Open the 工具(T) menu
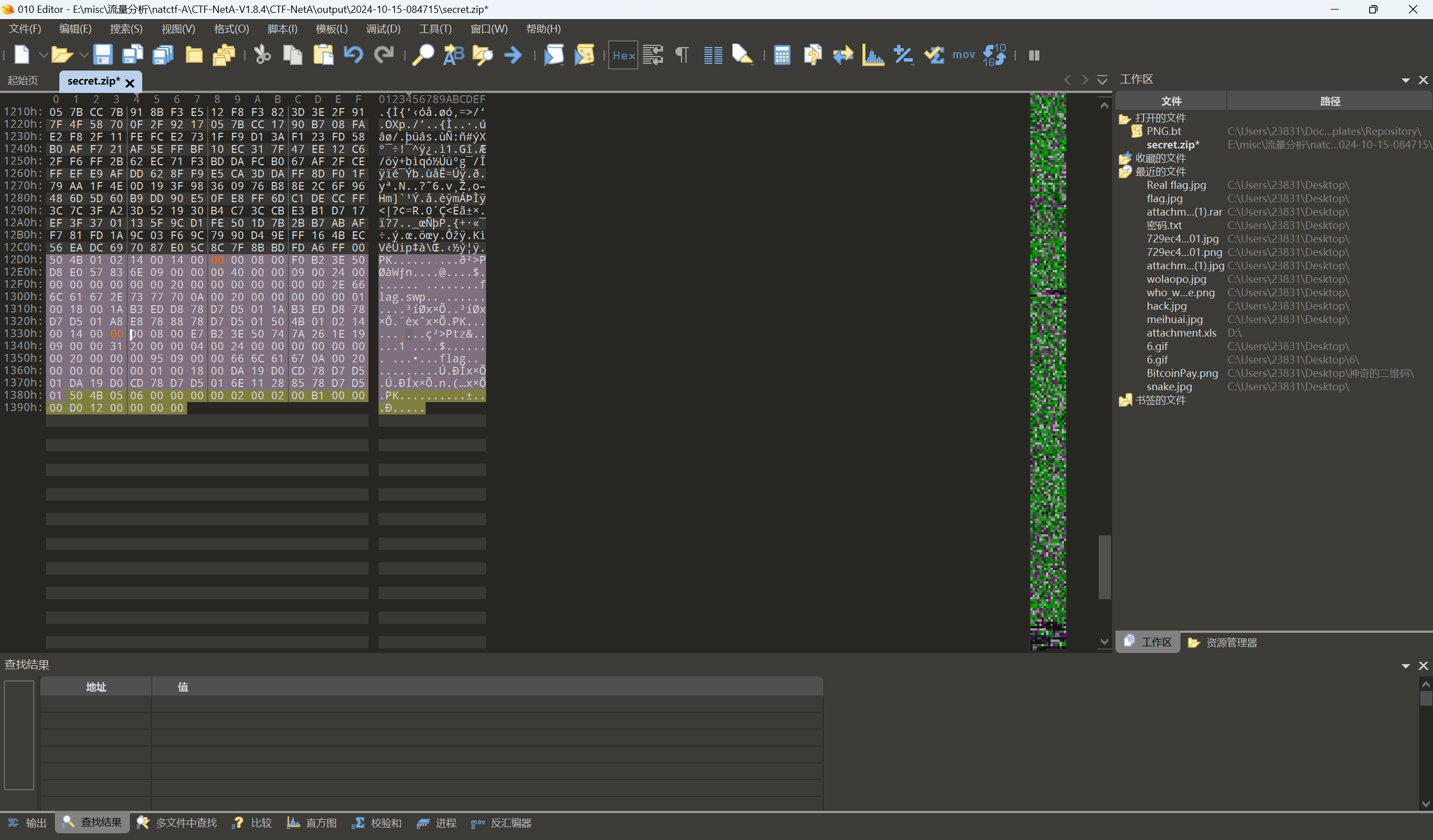1433x840 pixels. (435, 29)
